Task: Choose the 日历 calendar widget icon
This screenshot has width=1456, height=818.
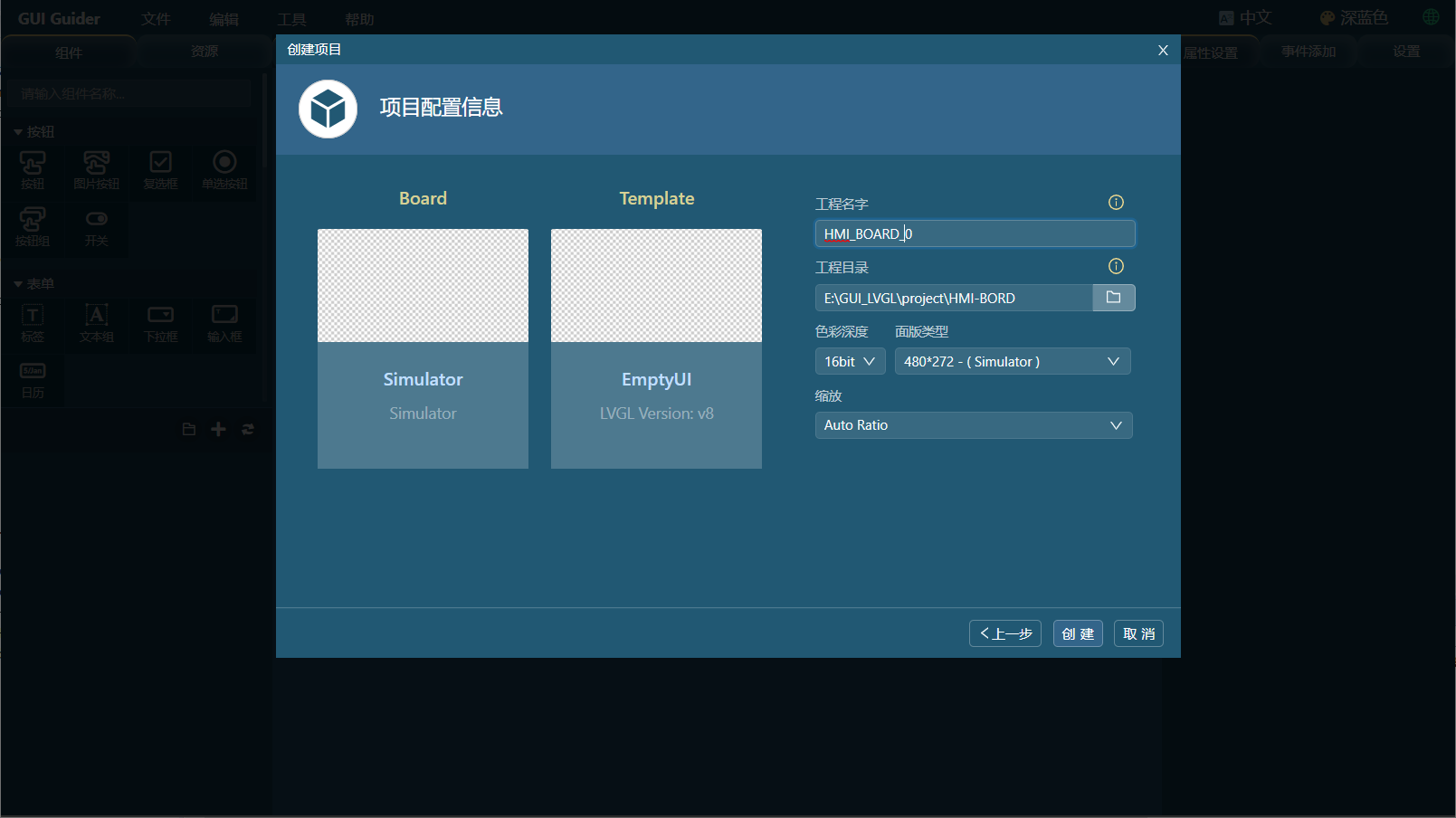Action: 33,380
